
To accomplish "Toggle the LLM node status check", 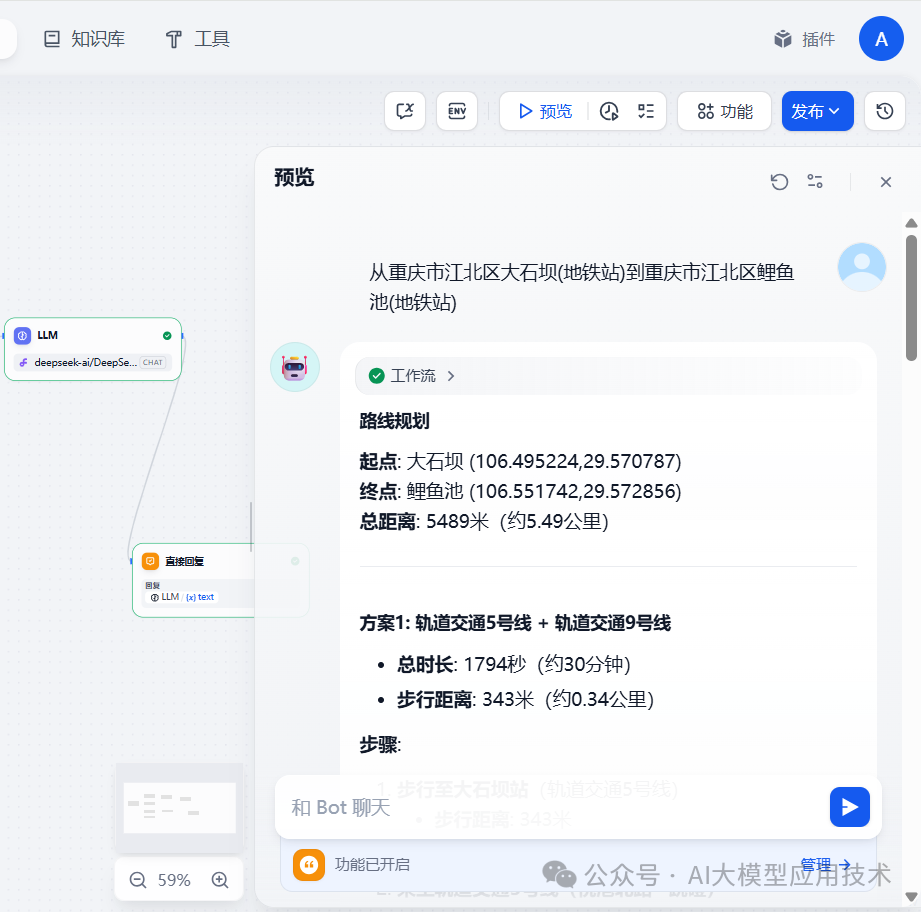I will tap(167, 335).
